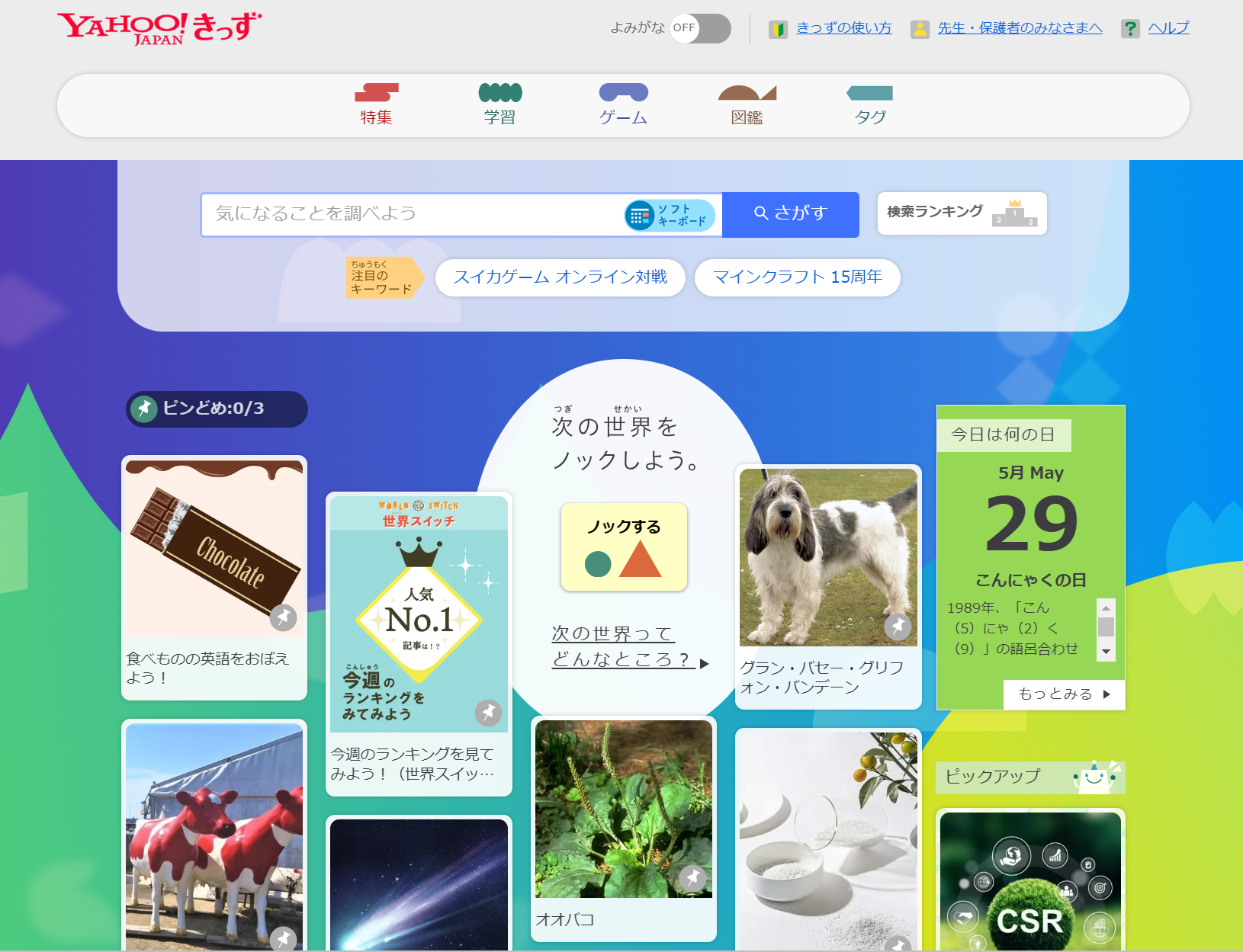This screenshot has width=1243, height=952.
Task: Open the 人気No.1 世界スイッチ thumbnail
Action: tap(419, 614)
